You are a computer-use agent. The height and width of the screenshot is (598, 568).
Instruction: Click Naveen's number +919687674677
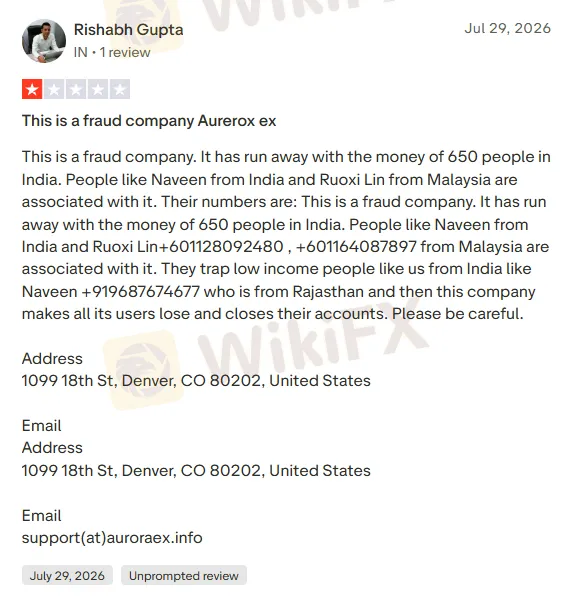140,292
